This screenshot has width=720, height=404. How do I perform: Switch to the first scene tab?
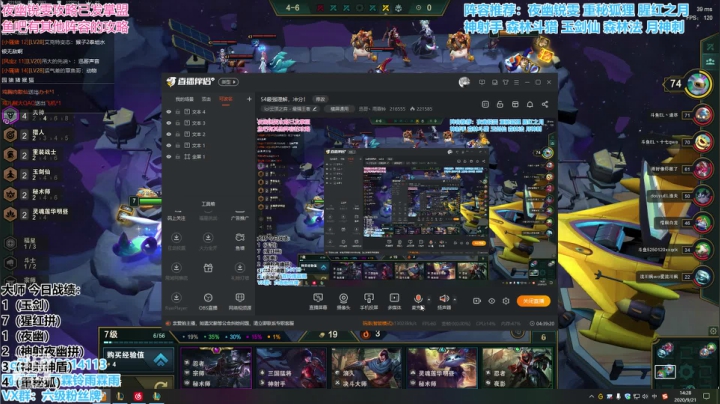[x=184, y=99]
